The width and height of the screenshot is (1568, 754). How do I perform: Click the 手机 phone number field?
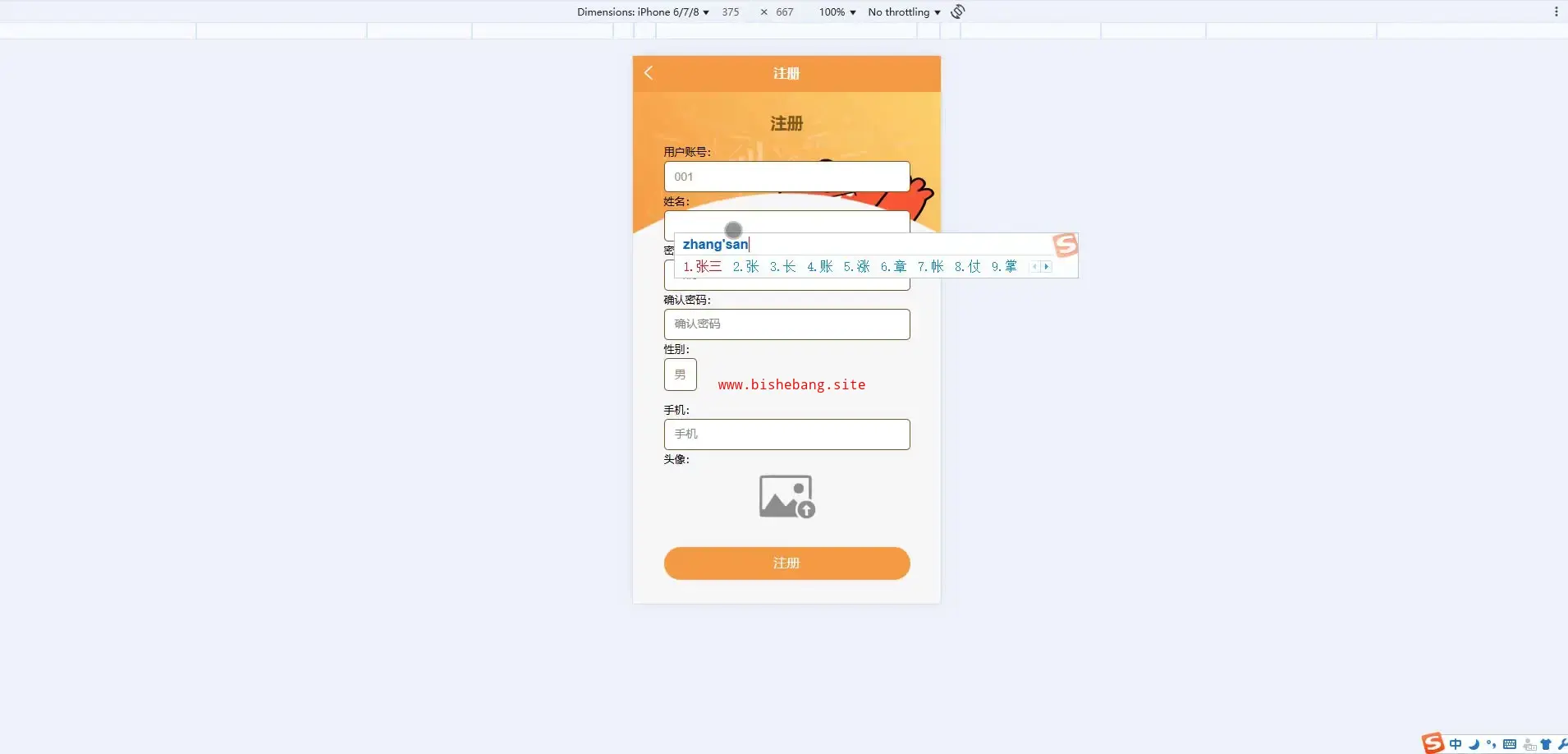(786, 434)
